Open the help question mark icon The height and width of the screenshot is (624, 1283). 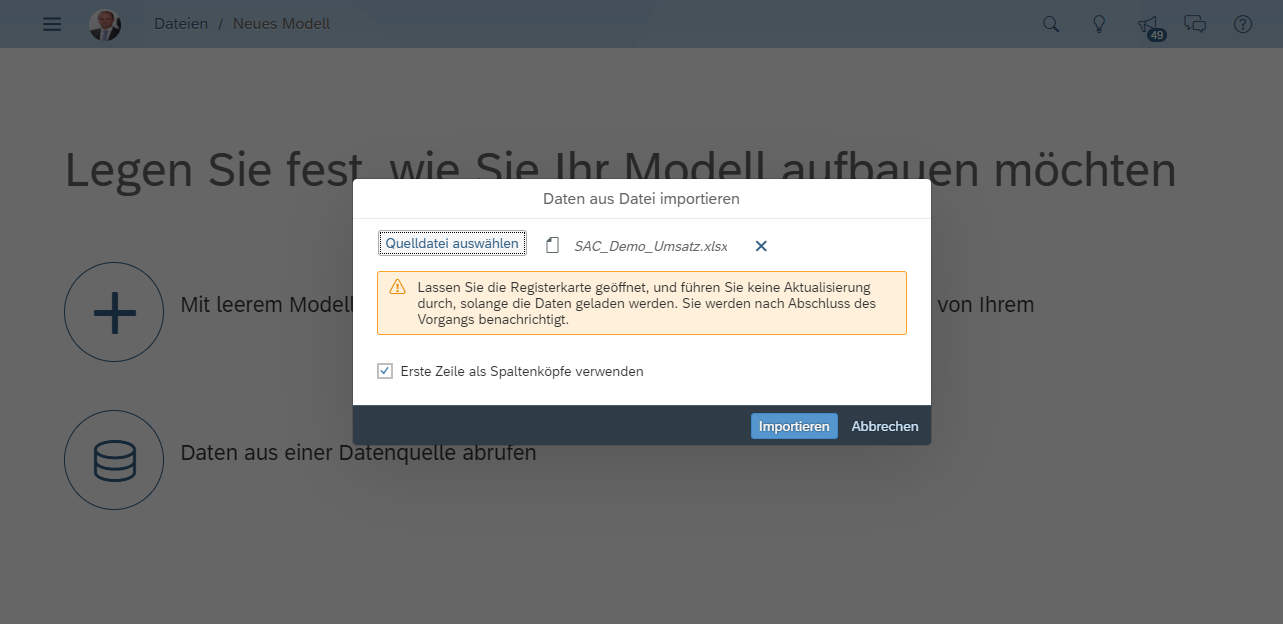point(1243,24)
